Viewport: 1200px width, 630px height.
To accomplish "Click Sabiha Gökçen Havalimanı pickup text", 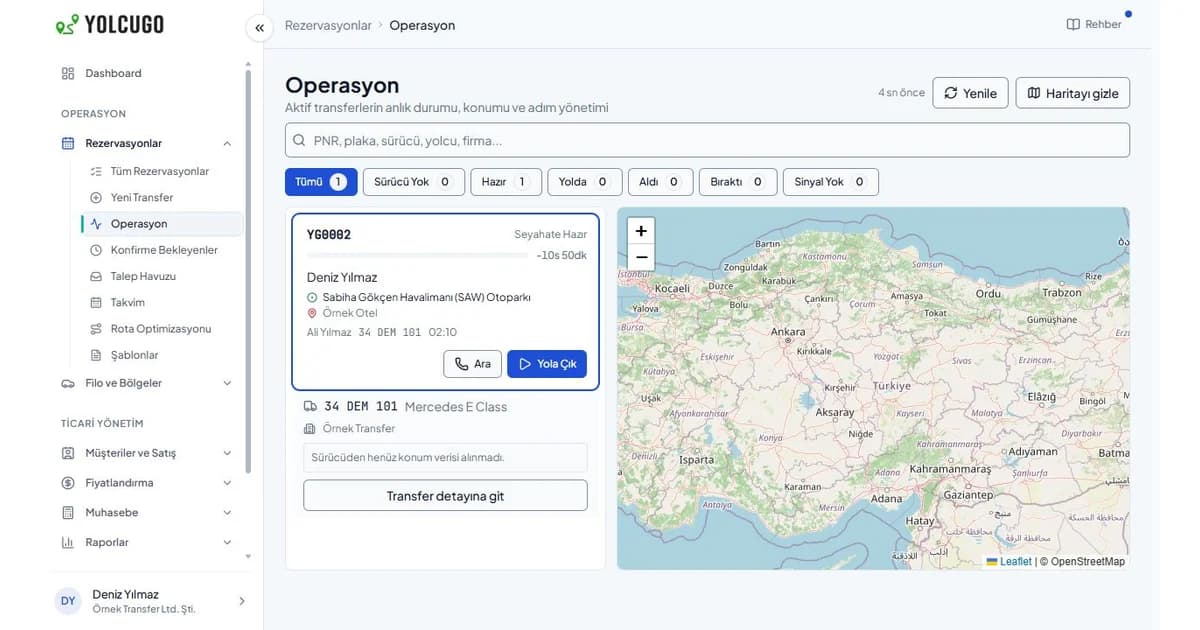I will (x=426, y=297).
